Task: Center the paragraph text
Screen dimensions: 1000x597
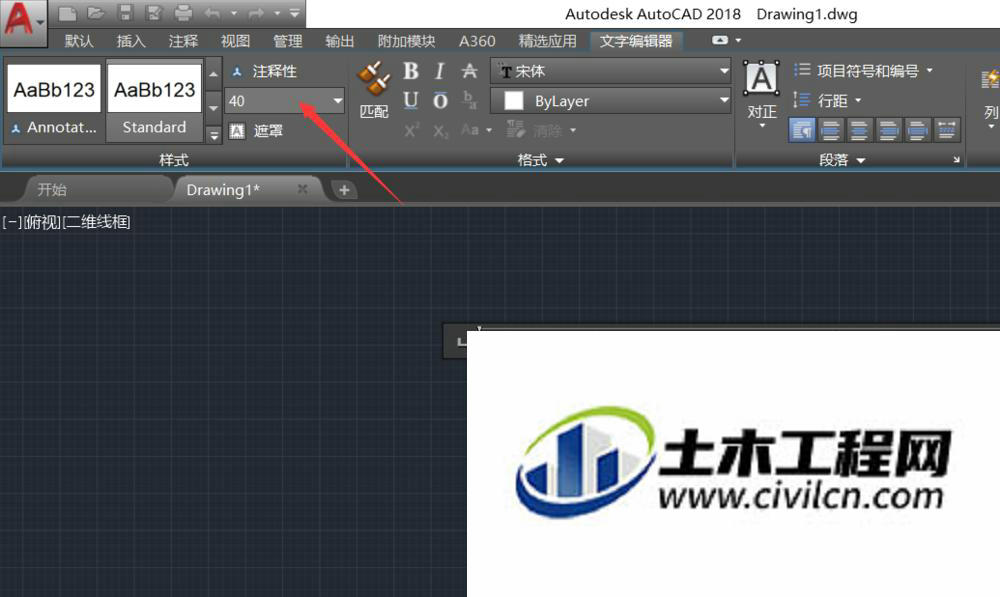Action: (x=859, y=130)
